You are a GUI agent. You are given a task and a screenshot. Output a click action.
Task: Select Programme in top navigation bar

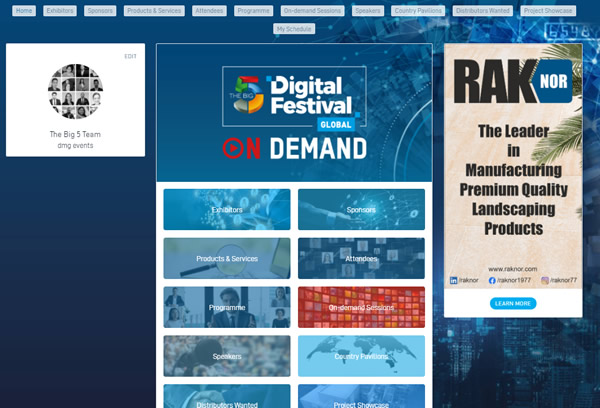pos(253,11)
